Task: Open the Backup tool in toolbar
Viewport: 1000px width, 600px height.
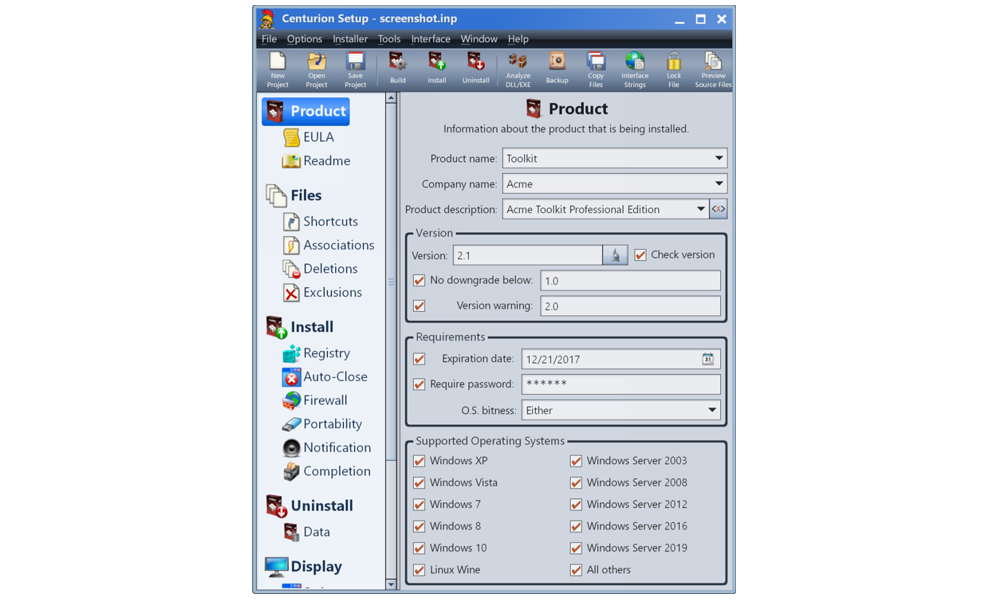Action: pyautogui.click(x=557, y=68)
